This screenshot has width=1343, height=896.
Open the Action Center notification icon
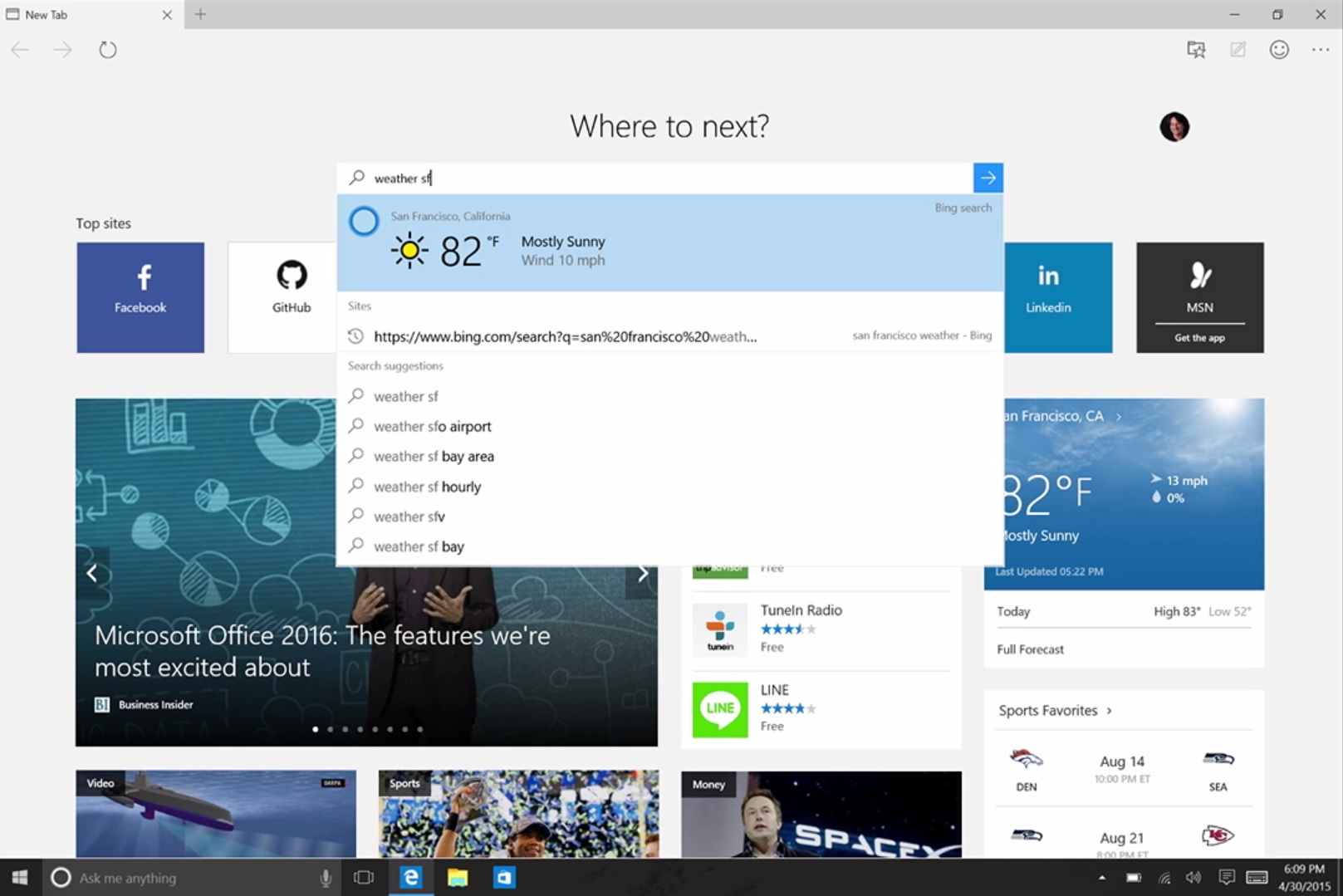click(1227, 878)
